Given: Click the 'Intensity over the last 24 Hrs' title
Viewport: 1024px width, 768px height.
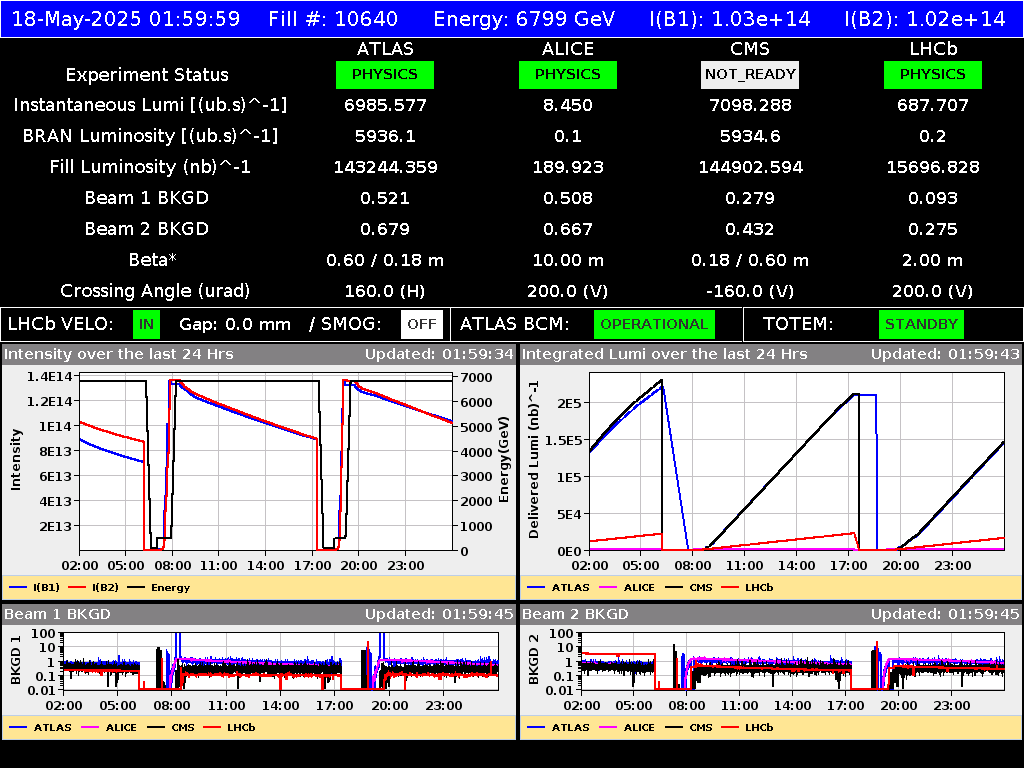Looking at the screenshot, I should click(x=118, y=355).
